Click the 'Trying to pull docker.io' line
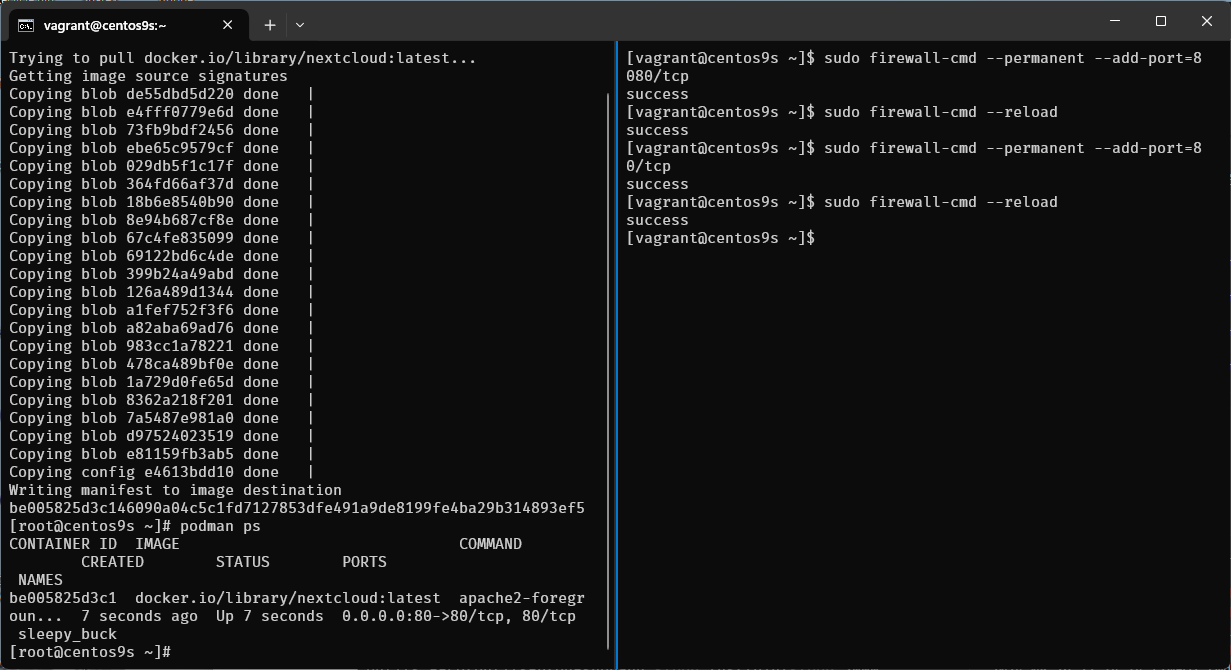 point(243,58)
